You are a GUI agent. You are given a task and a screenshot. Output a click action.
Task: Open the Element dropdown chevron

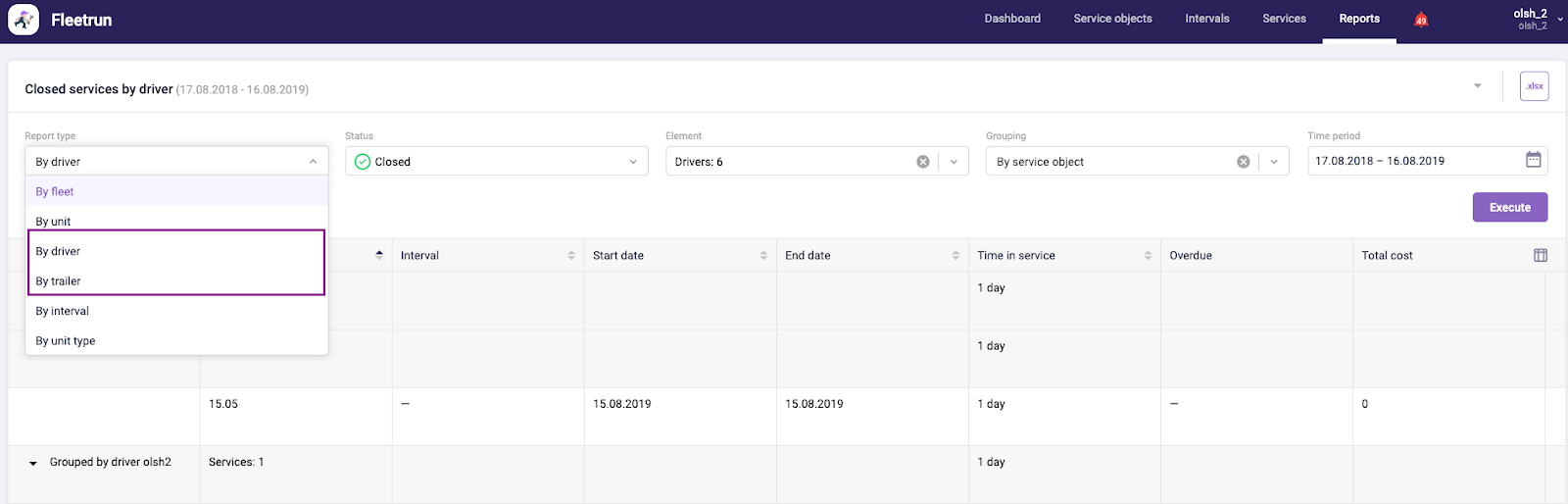pyautogui.click(x=954, y=162)
